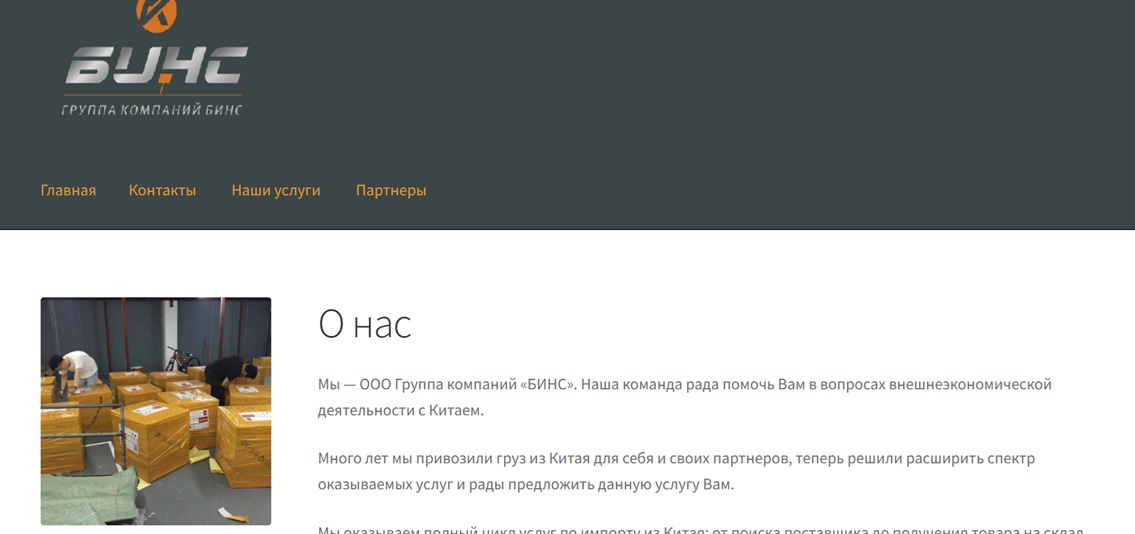The image size is (1135, 534).
Task: Navigate to Партнеры page
Action: [x=391, y=190]
